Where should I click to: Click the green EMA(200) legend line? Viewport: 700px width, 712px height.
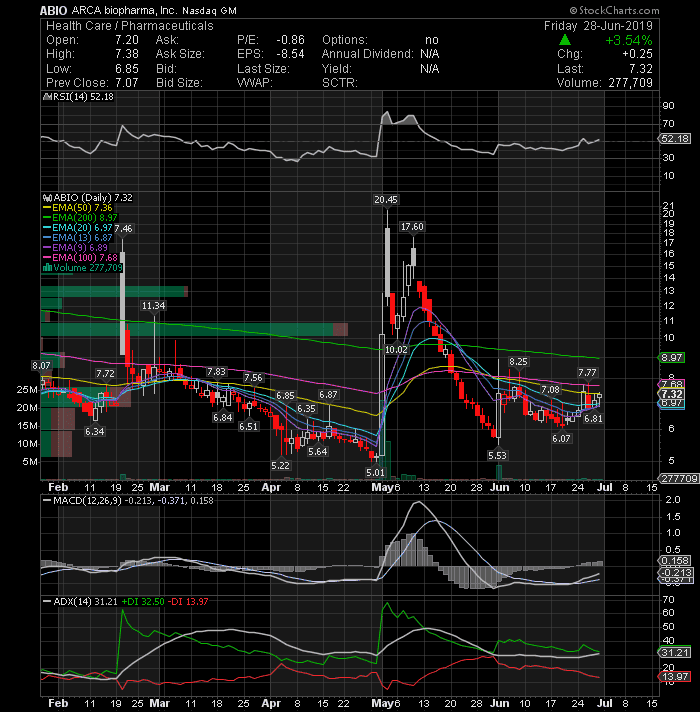47,218
